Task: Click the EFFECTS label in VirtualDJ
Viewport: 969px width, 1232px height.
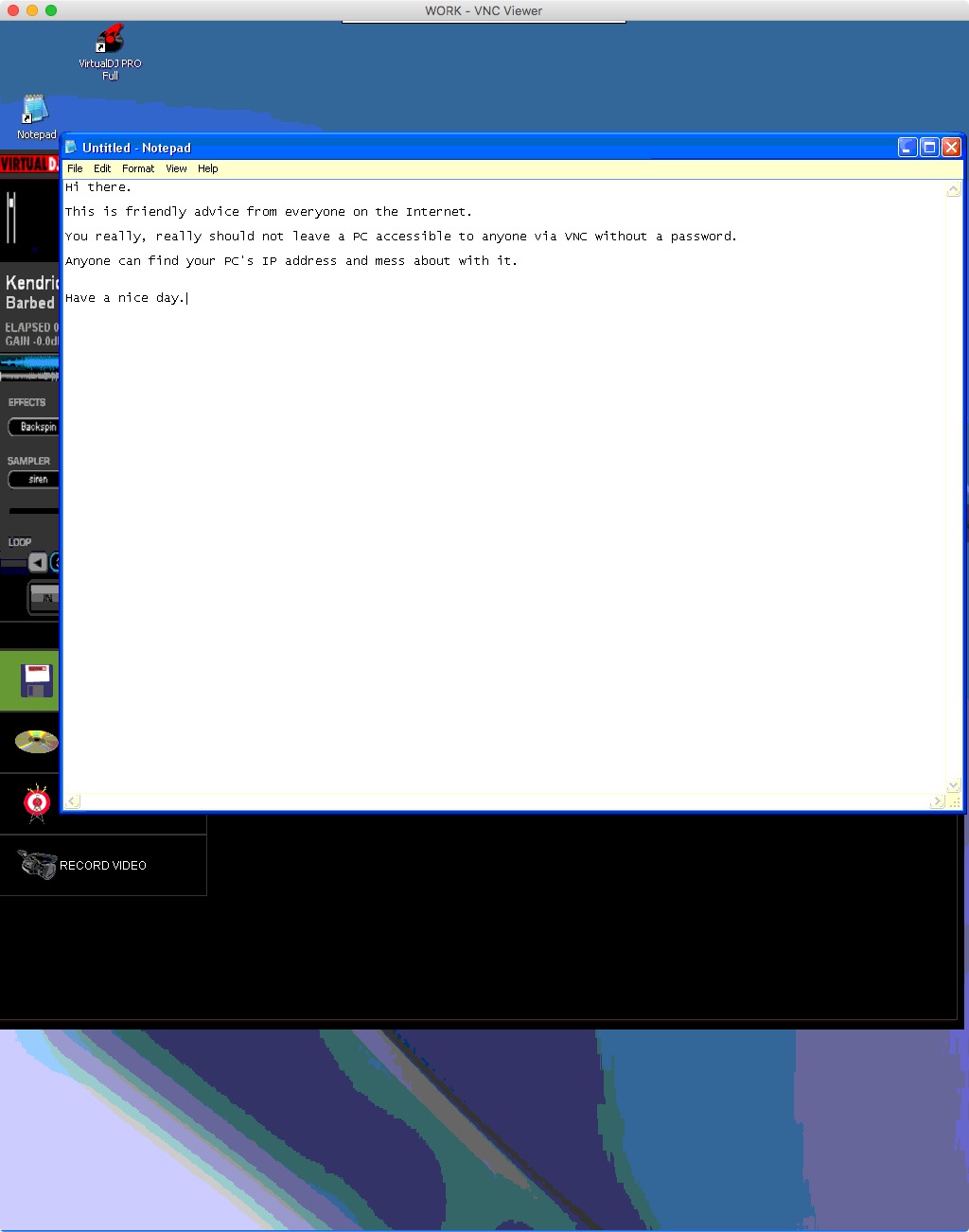Action: pos(26,402)
